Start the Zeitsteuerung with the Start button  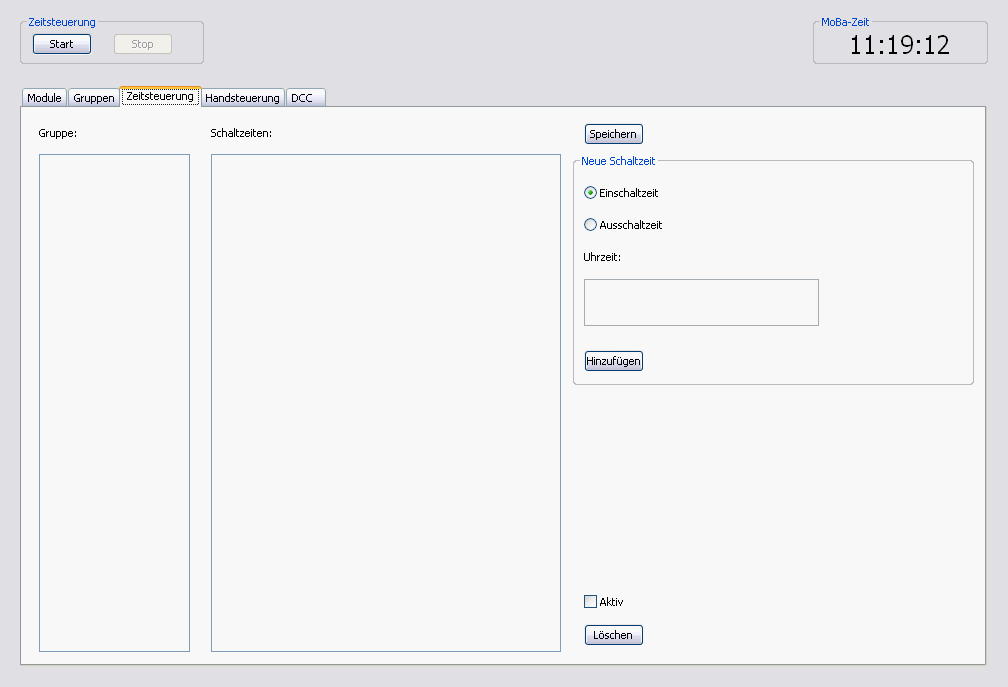pos(62,44)
